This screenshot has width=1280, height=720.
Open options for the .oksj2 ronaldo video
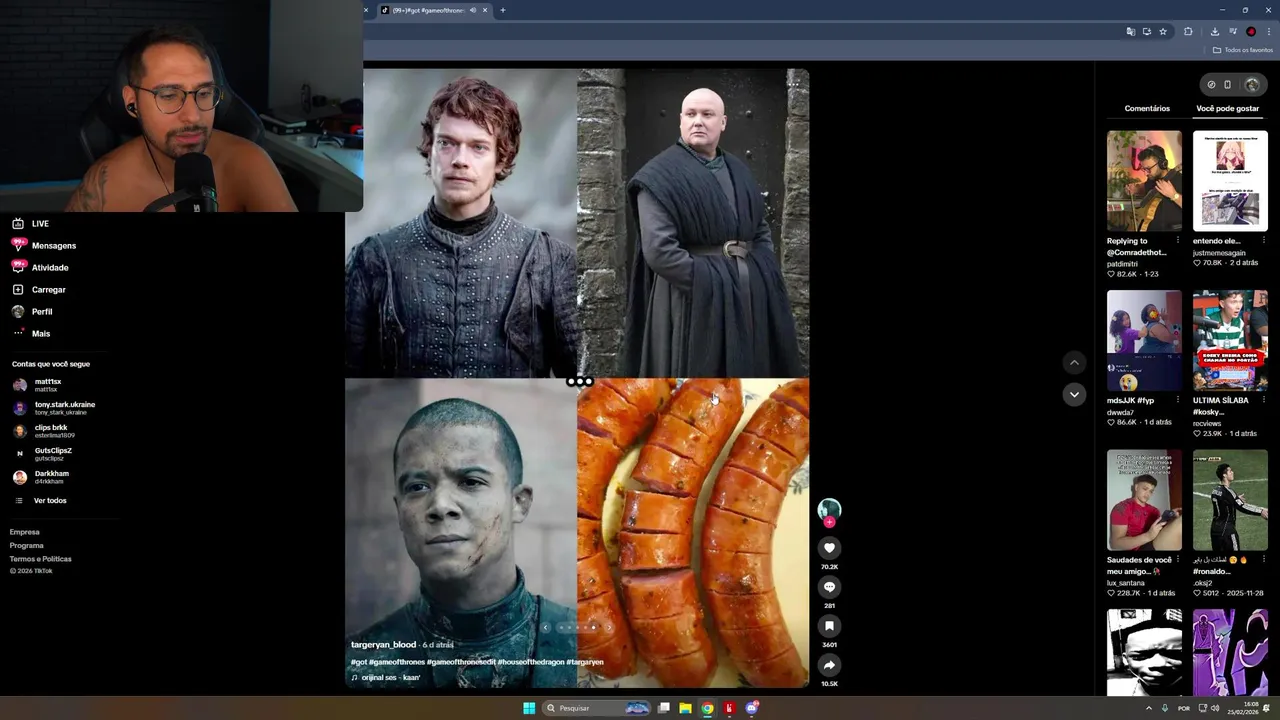pos(1263,560)
